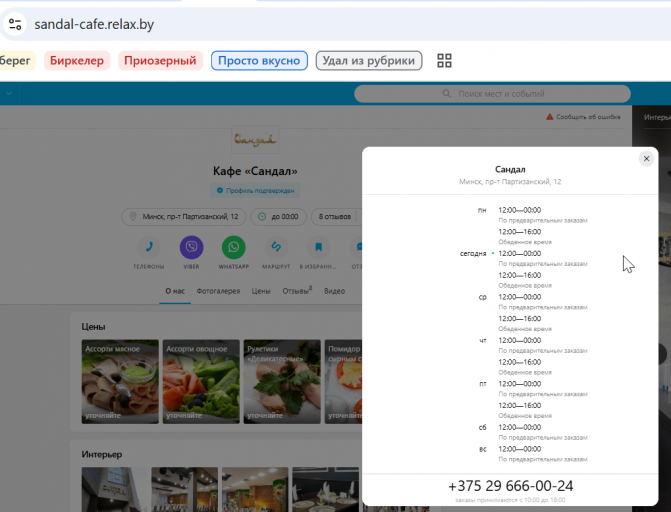
Task: Click the Интерьер section heading
Action: (x=102, y=454)
